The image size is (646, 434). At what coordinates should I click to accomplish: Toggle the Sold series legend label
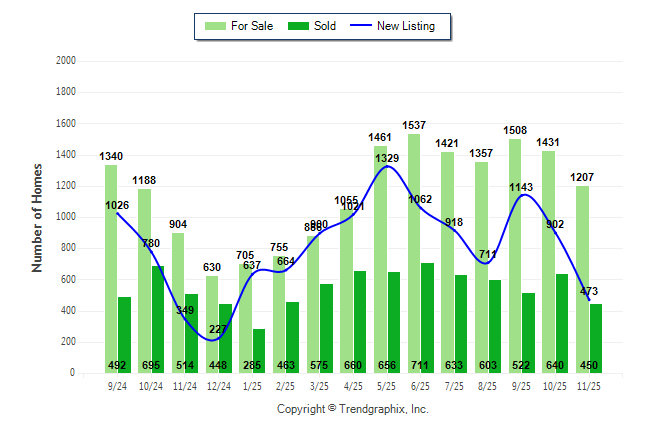click(x=325, y=26)
